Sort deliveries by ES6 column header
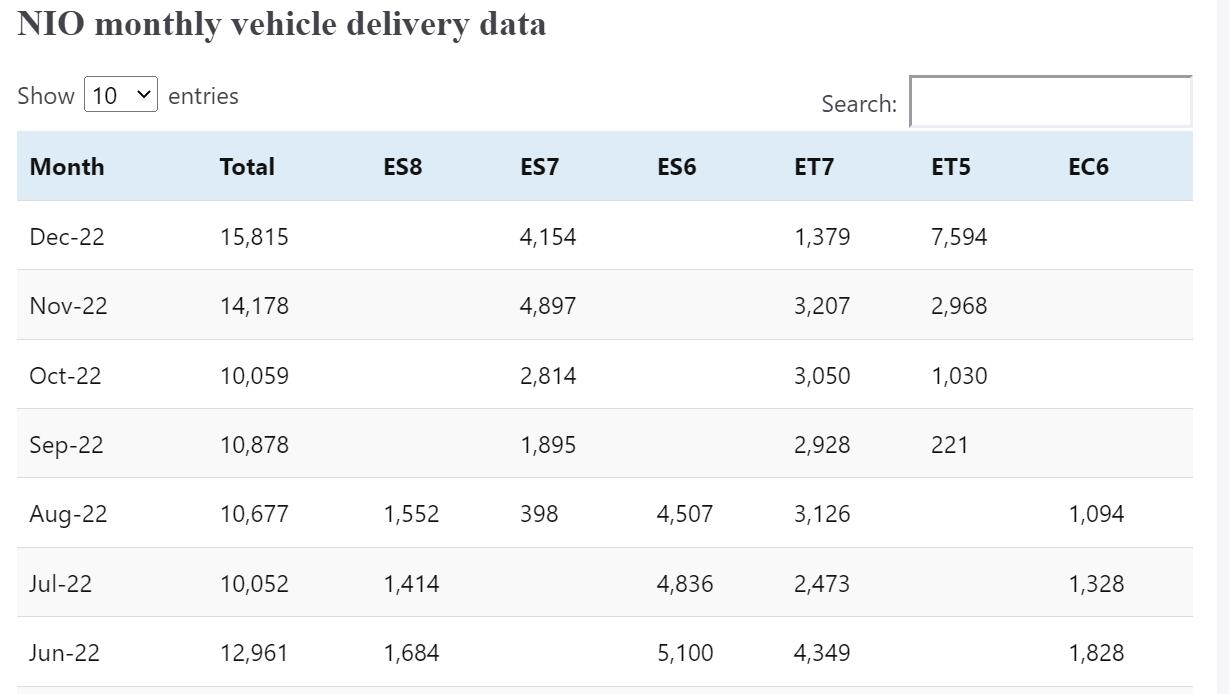 click(x=676, y=167)
